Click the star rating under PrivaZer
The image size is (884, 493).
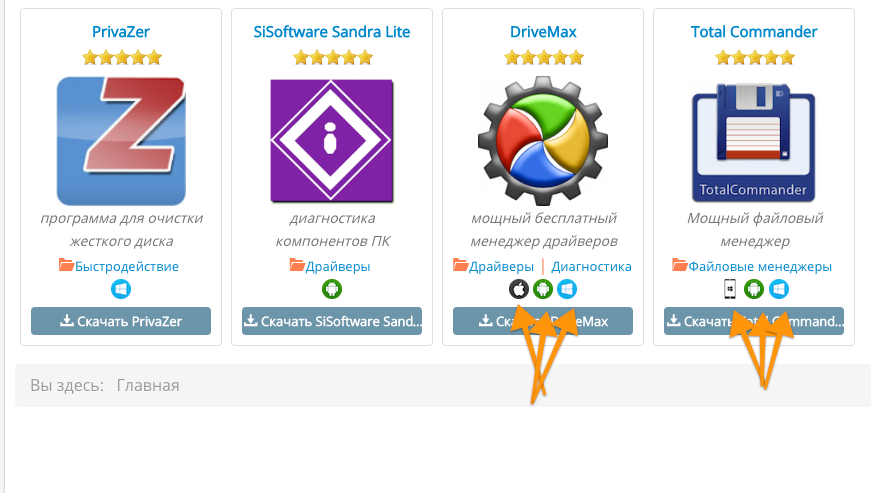click(x=122, y=58)
